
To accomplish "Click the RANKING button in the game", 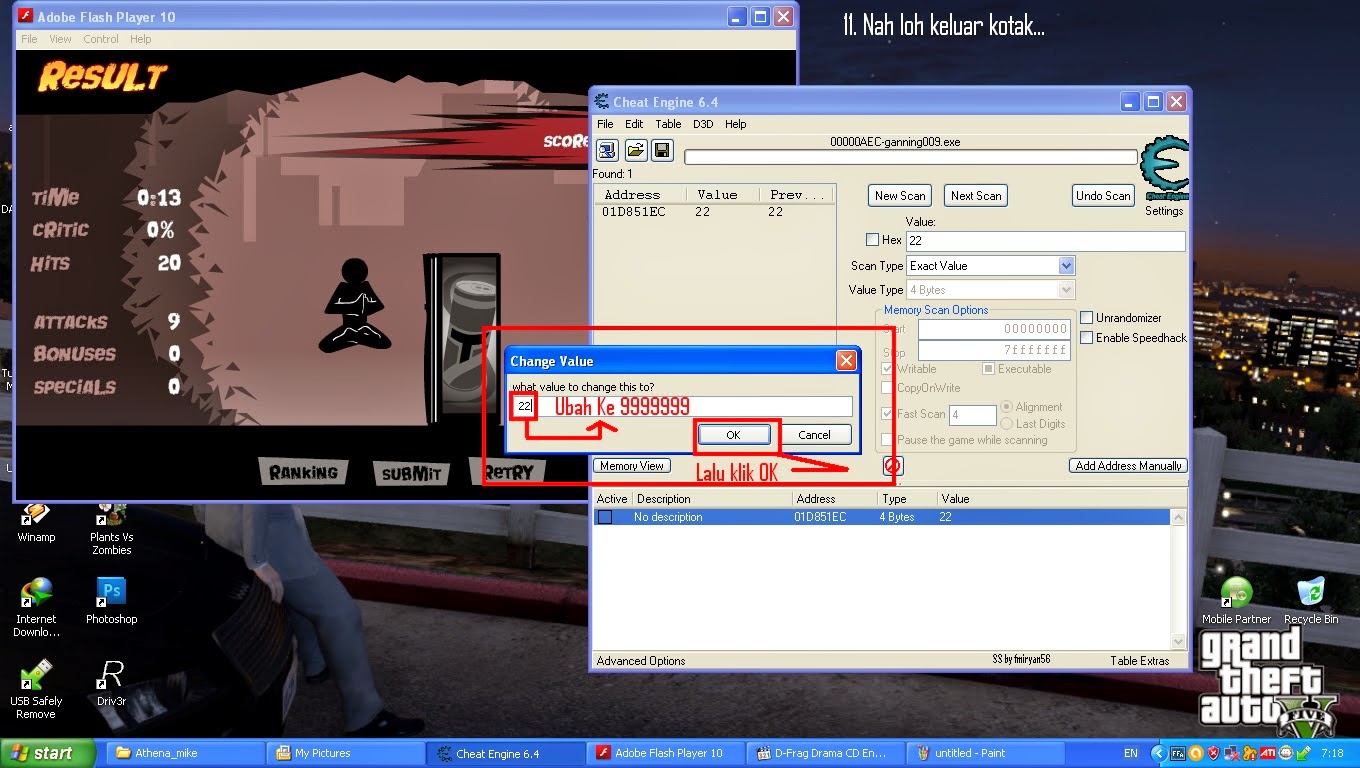I will [303, 472].
